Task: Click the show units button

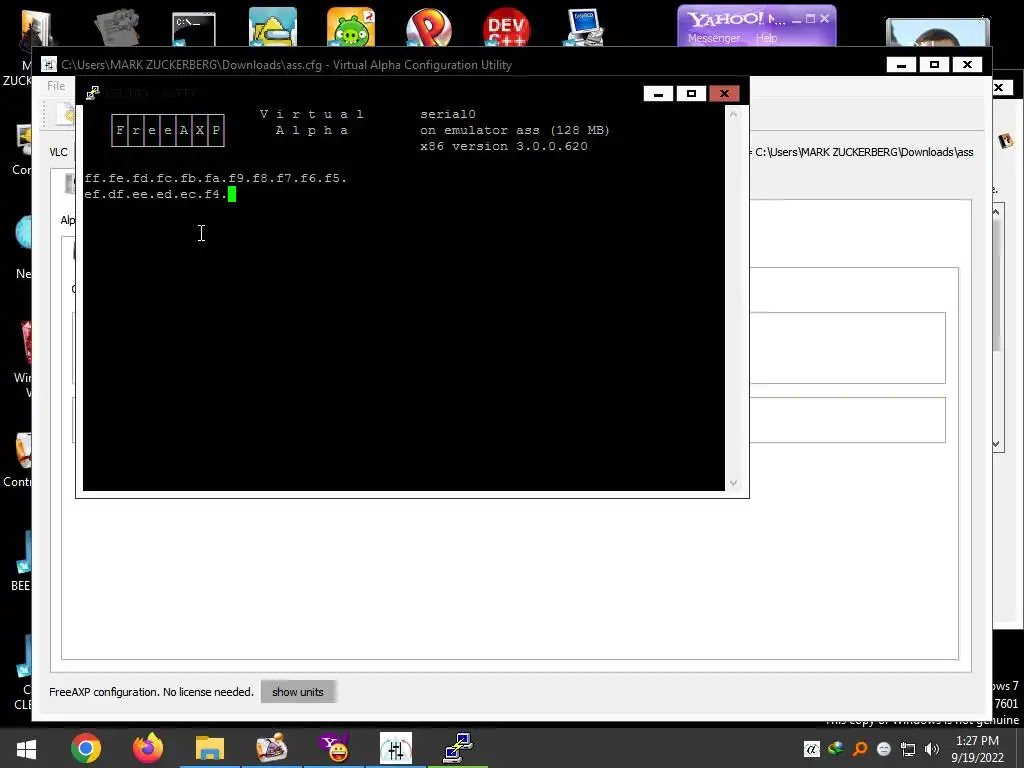Action: [x=298, y=692]
